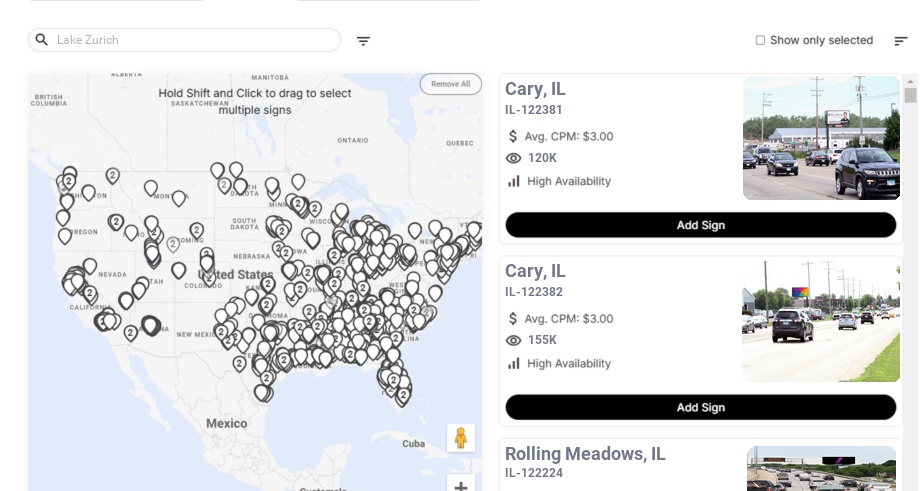Click the dollar CPM icon for IL-122381
Viewport: 920px width, 491px height.
514,136
